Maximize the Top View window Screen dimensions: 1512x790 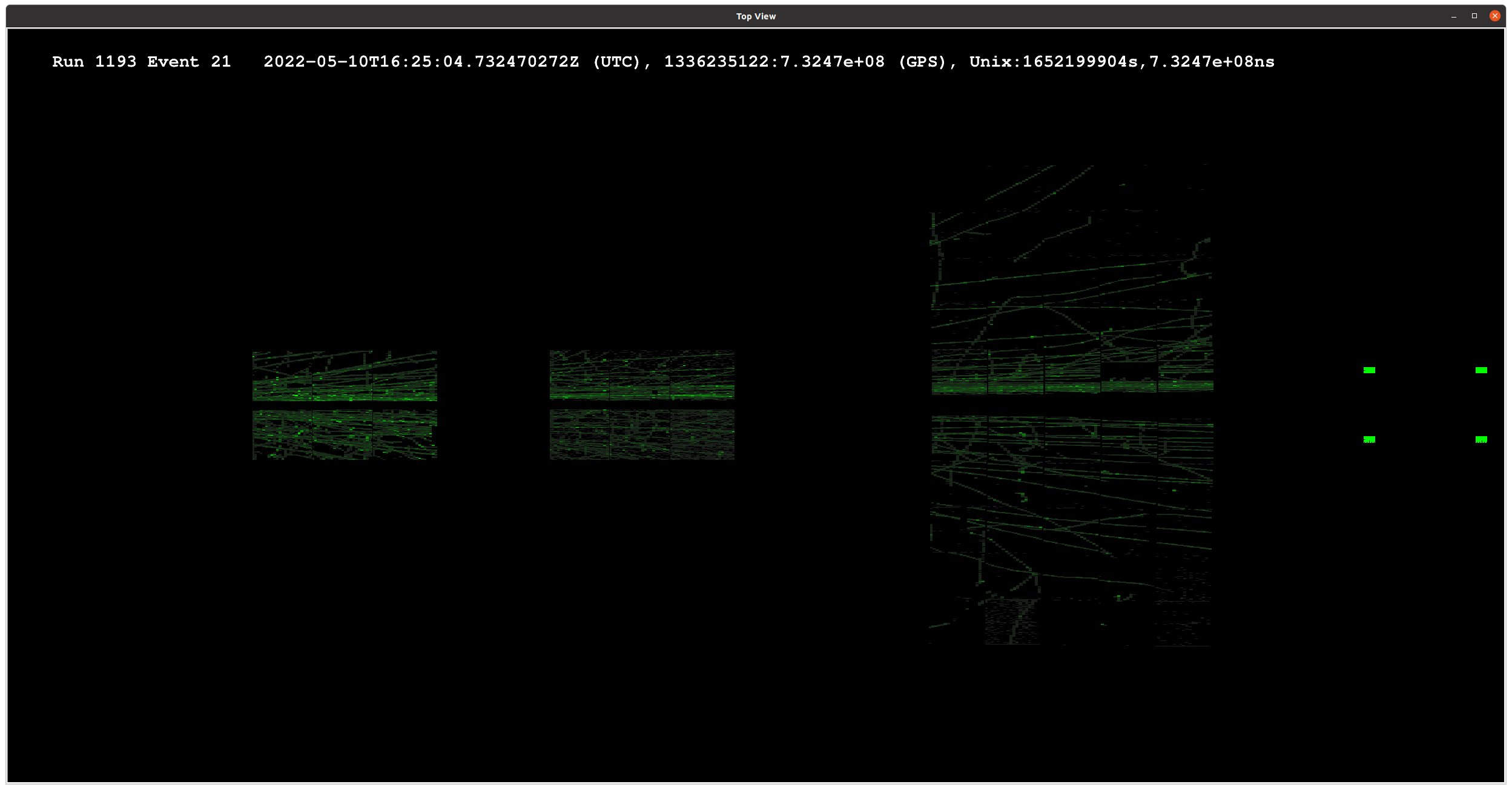[x=1474, y=16]
